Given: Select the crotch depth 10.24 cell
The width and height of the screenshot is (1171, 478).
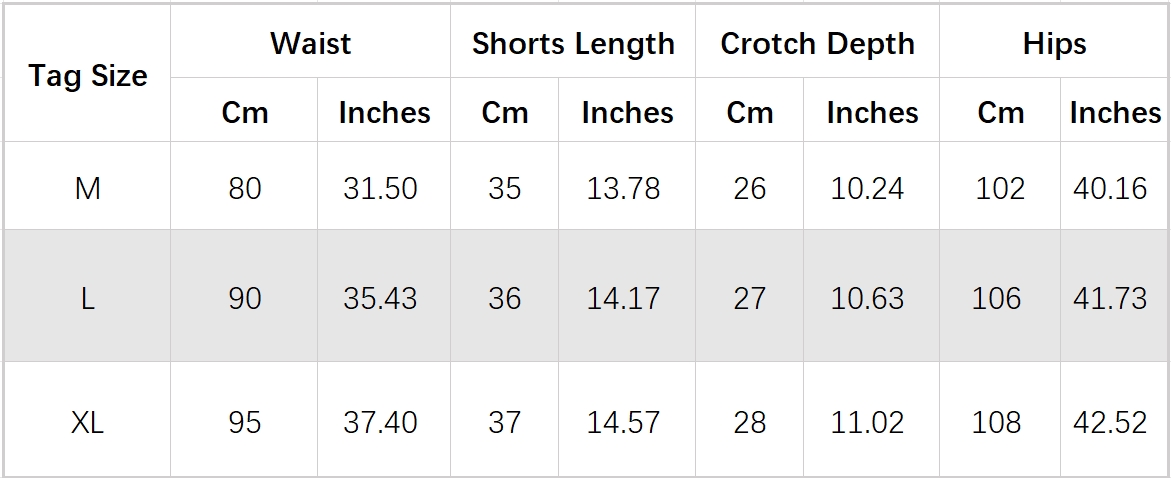Looking at the screenshot, I should point(867,188).
